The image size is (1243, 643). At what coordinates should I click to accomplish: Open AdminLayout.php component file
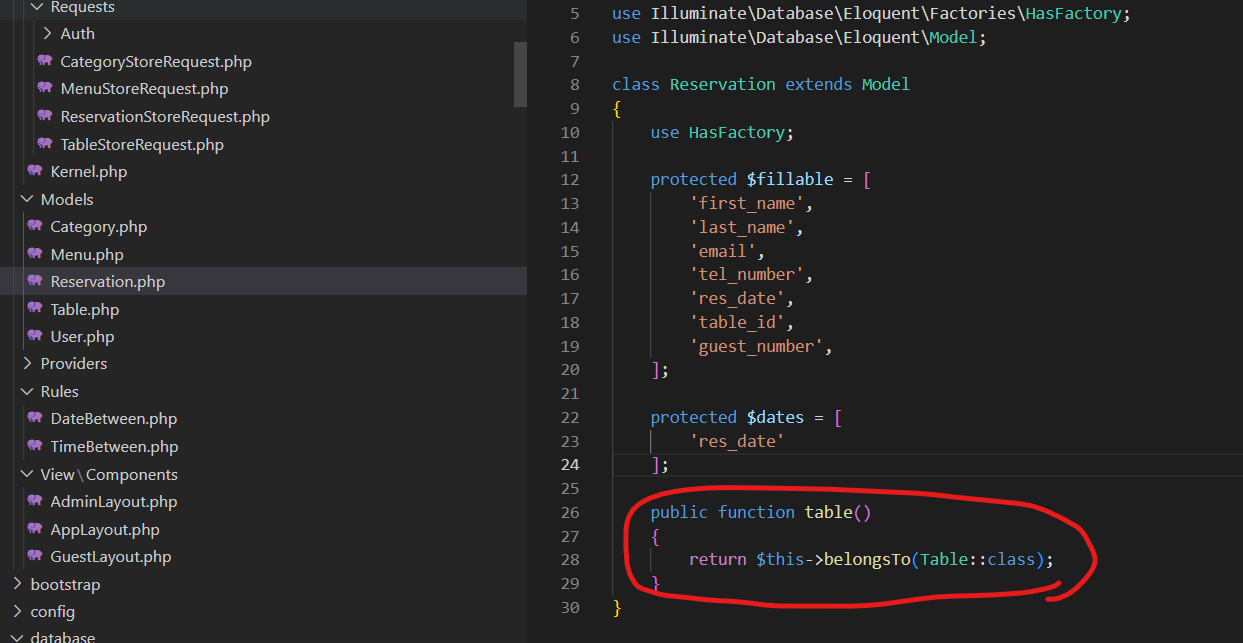coord(113,502)
